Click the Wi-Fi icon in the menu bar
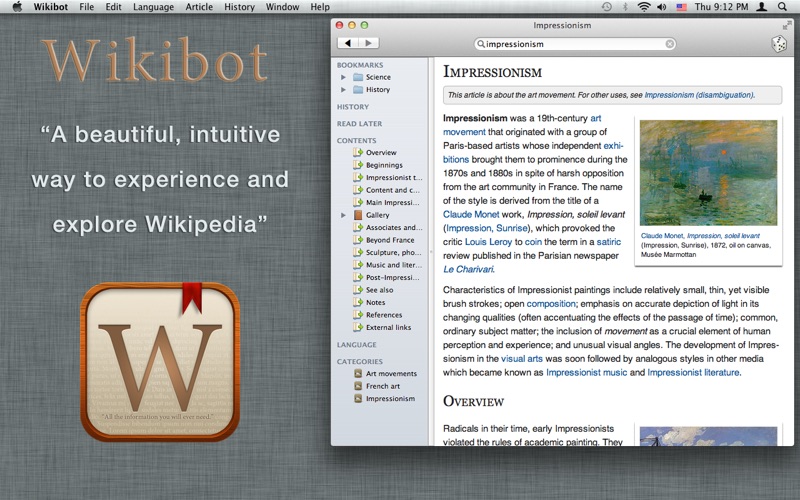Screen dimensions: 800x500 [644, 7]
